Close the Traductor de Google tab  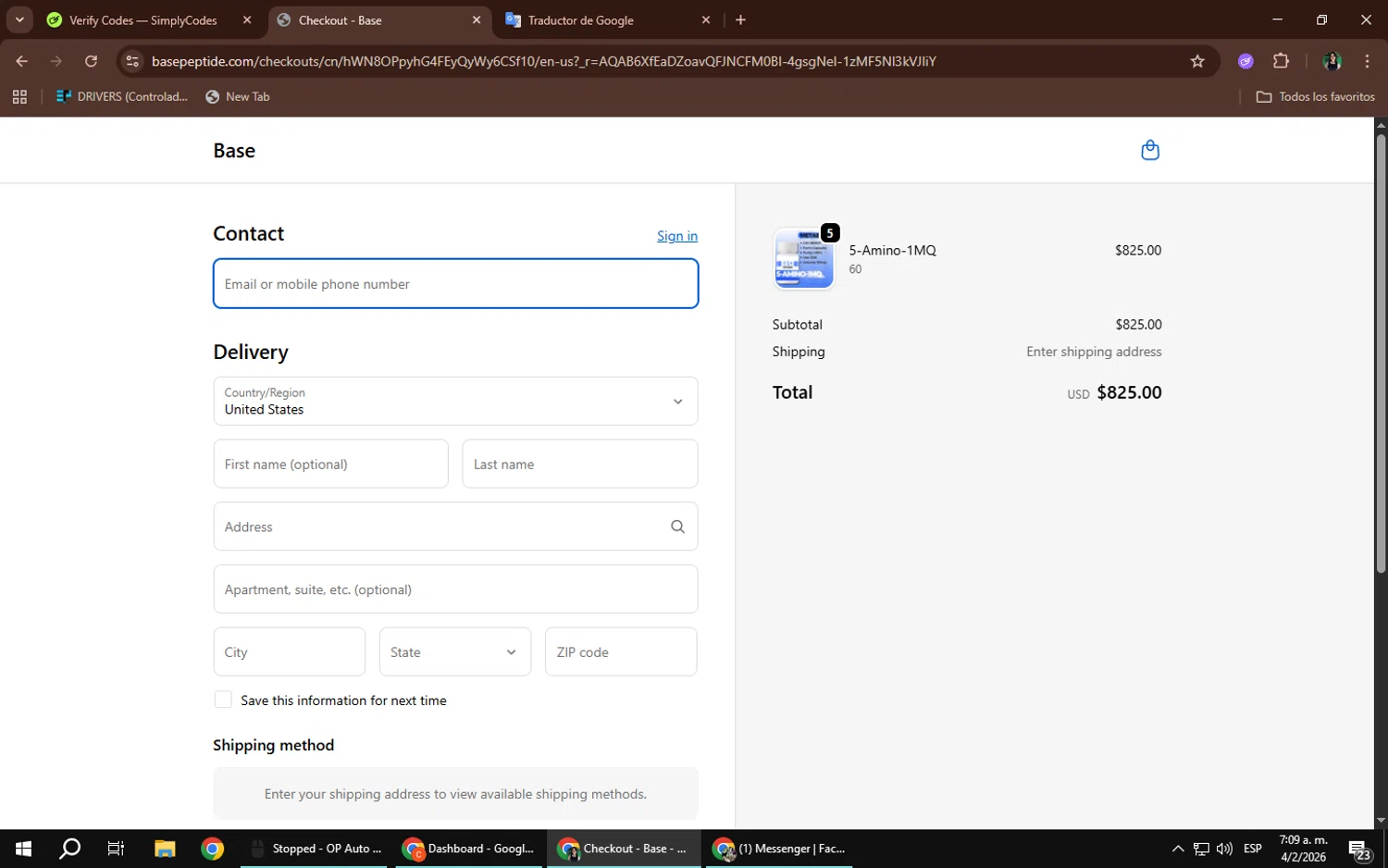point(706,19)
